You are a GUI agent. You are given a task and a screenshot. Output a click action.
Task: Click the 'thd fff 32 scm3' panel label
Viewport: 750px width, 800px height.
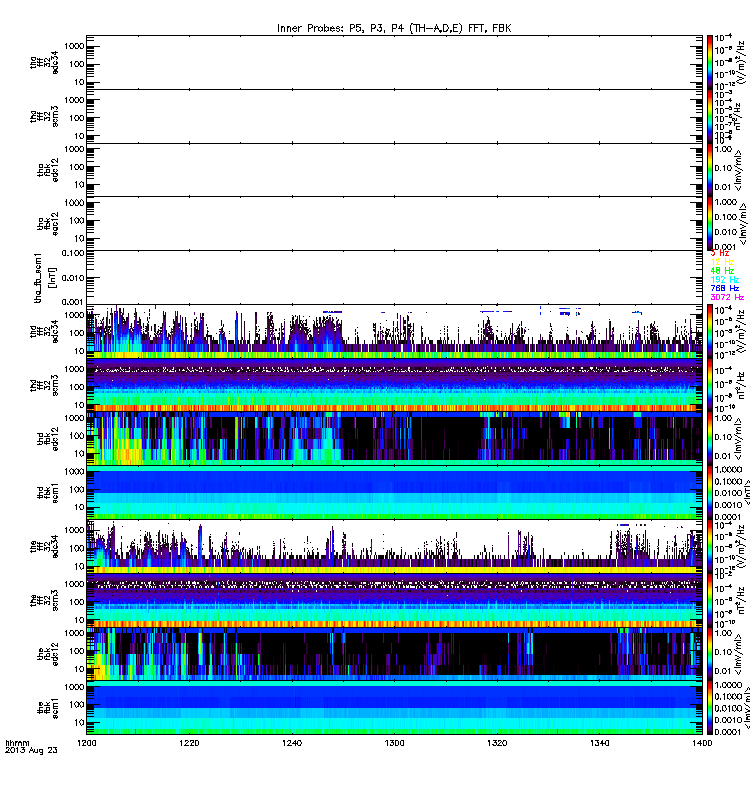(x=44, y=385)
